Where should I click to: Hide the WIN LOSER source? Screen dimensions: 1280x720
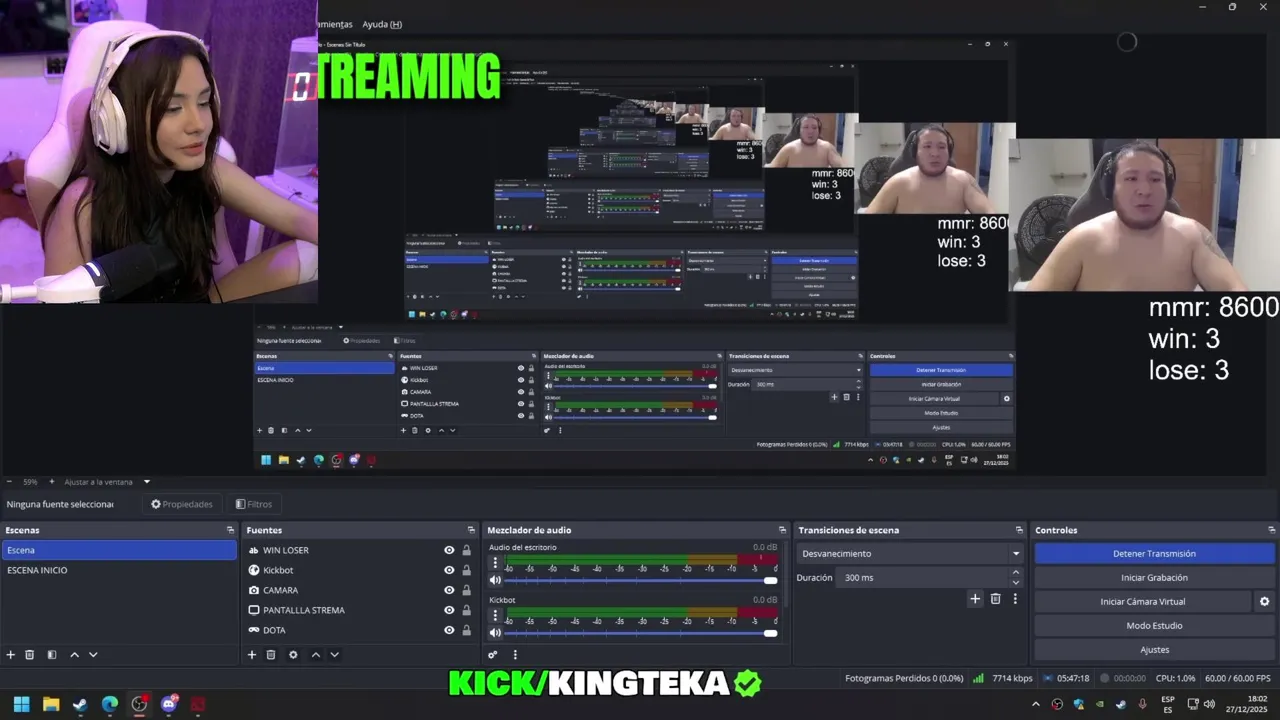[449, 550]
